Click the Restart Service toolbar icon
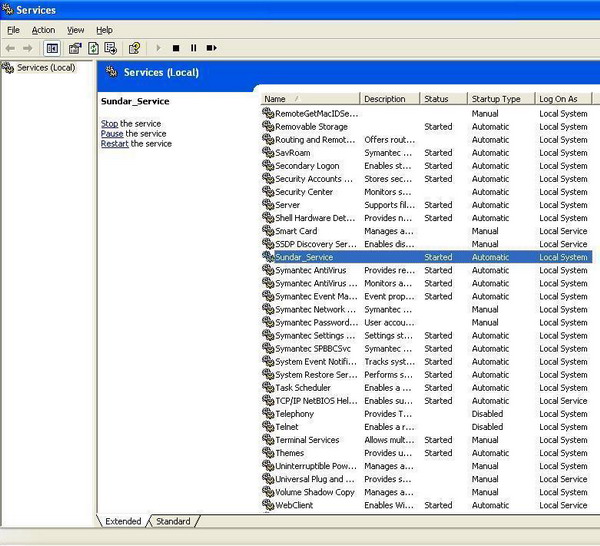This screenshot has height=546, width=600. click(212, 48)
